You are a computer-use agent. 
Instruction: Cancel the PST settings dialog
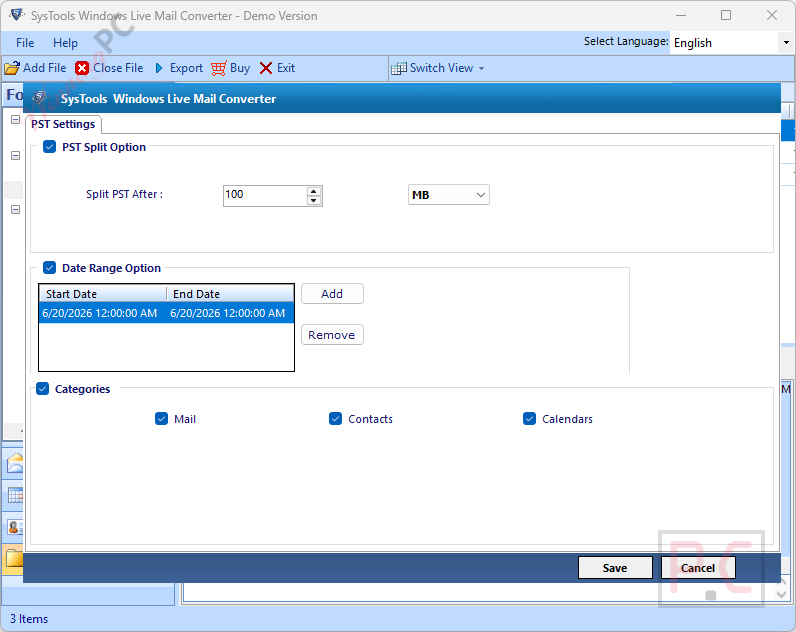point(698,568)
